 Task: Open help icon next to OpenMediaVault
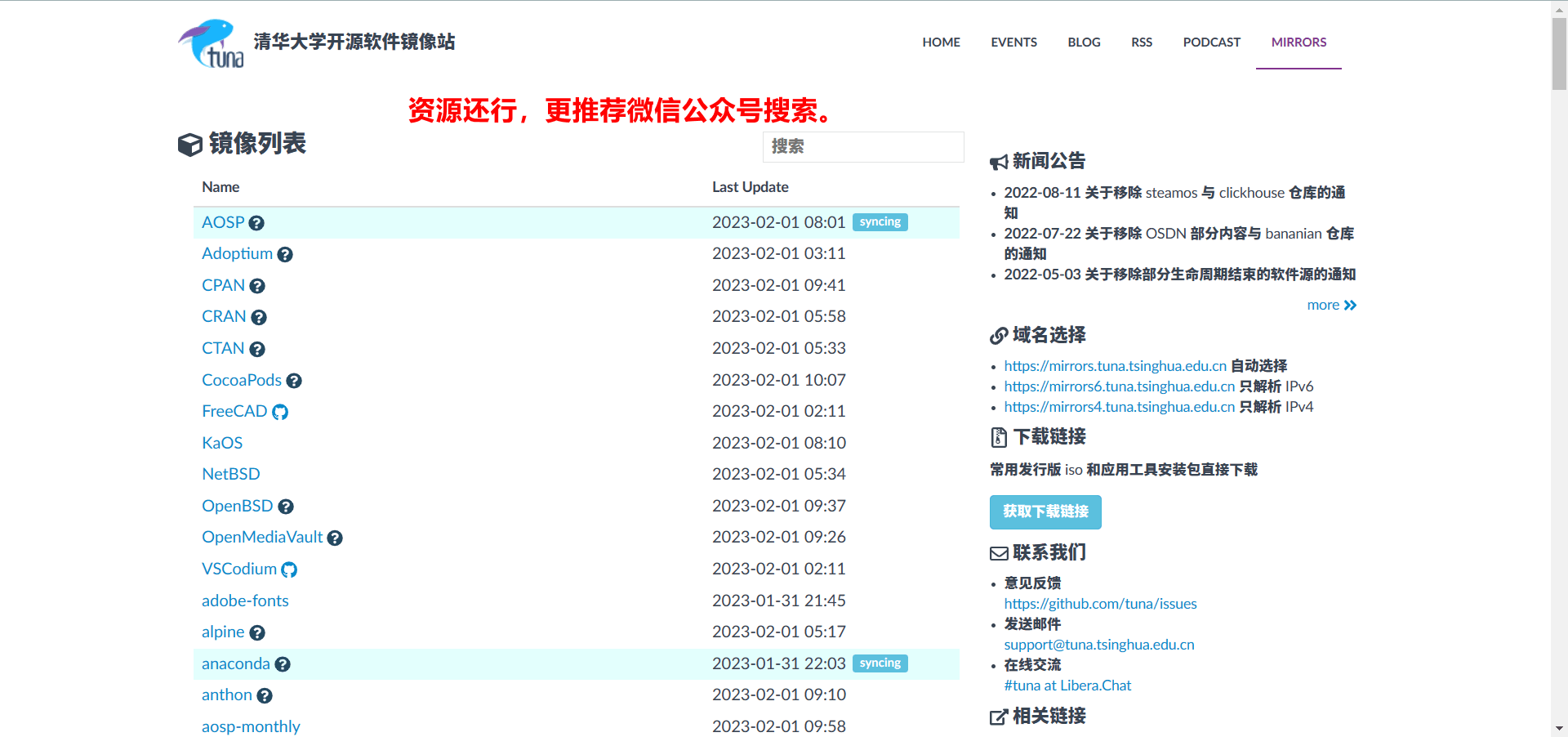[x=335, y=538]
